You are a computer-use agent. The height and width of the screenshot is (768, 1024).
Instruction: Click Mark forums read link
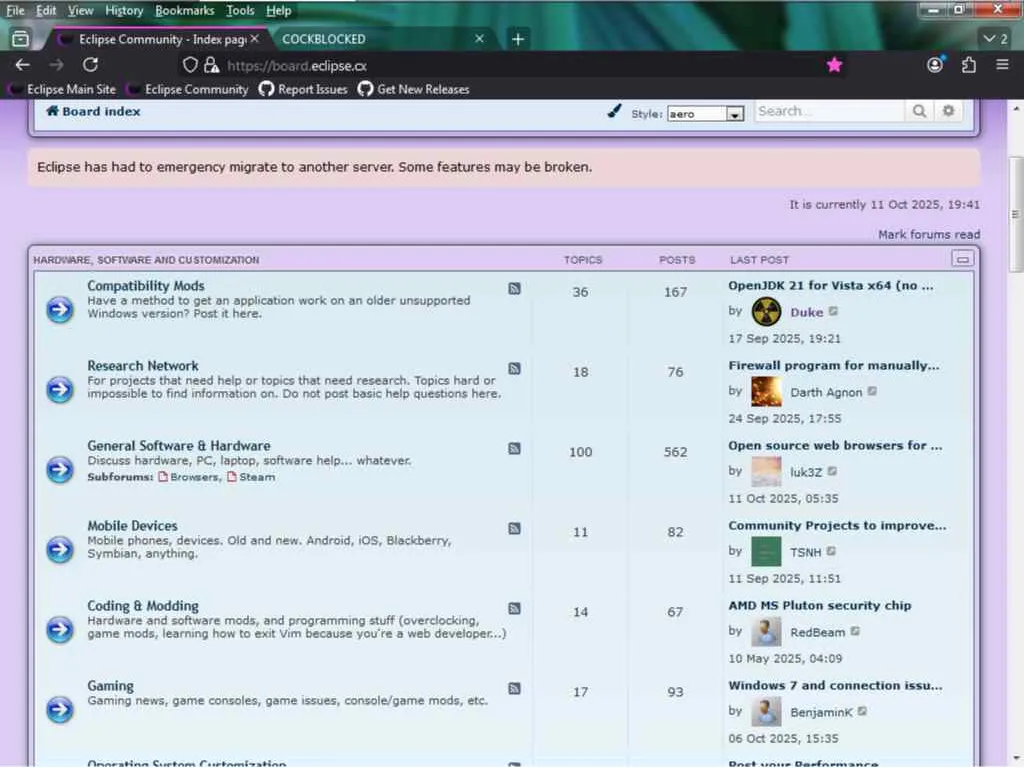(x=929, y=234)
